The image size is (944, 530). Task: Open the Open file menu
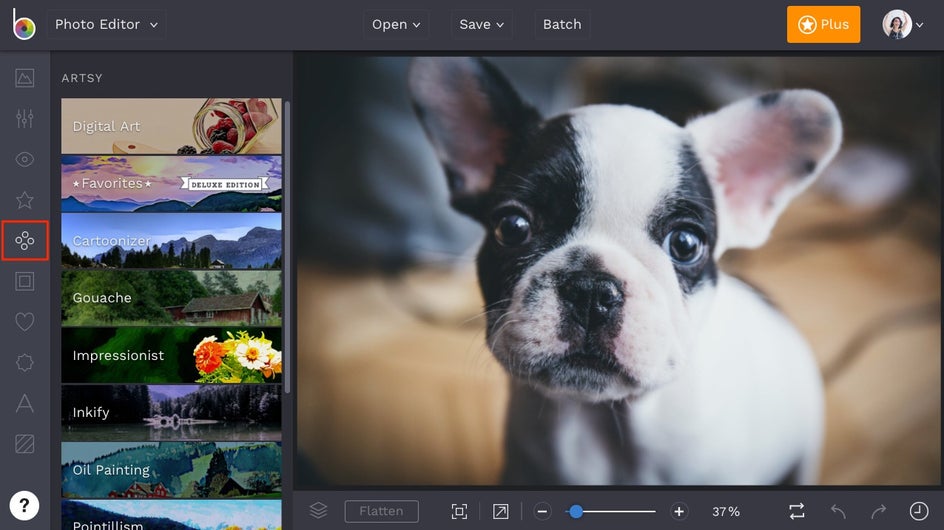[396, 25]
